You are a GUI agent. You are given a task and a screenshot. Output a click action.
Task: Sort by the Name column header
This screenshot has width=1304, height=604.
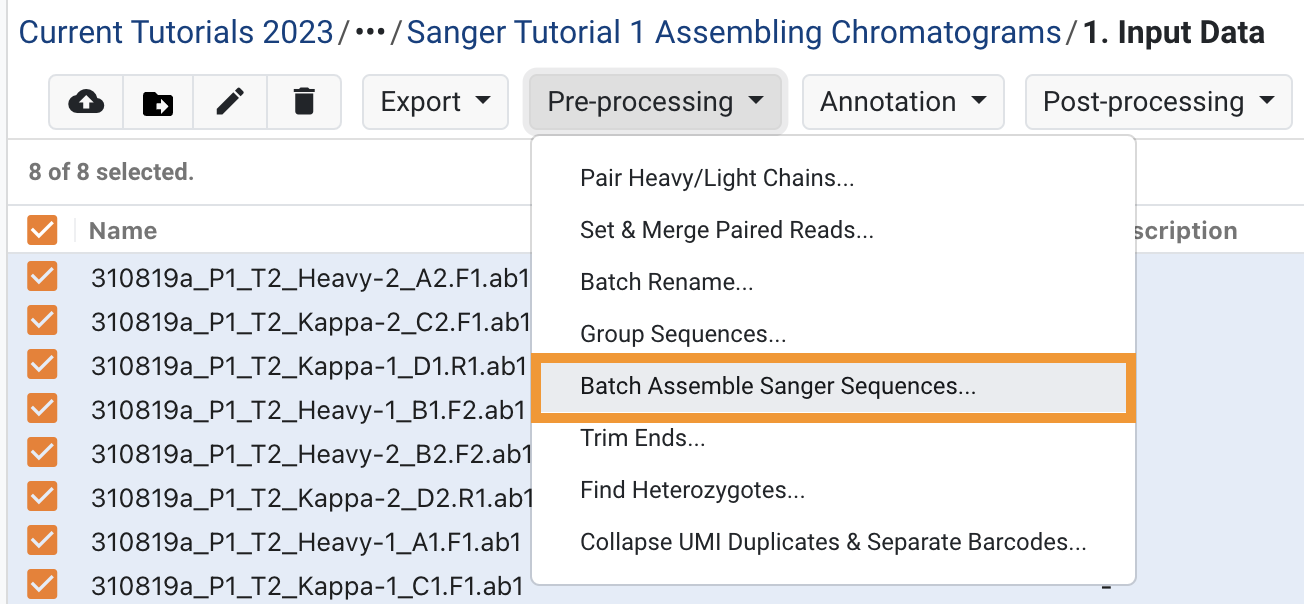pyautogui.click(x=123, y=231)
